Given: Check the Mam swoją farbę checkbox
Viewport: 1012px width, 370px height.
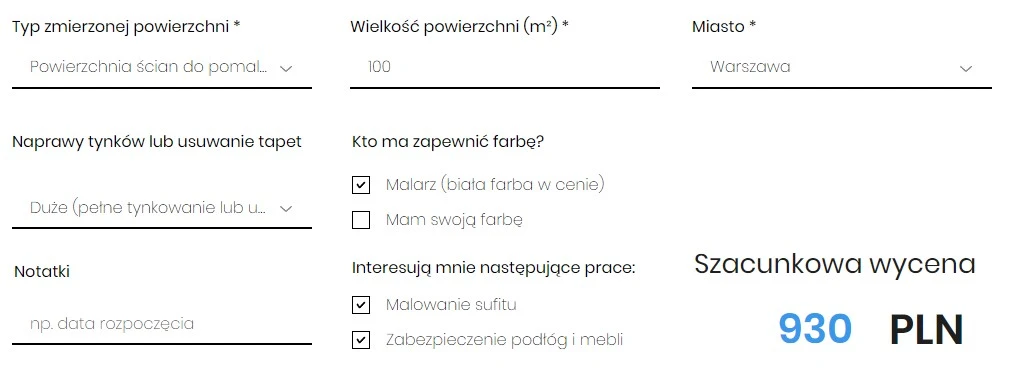Looking at the screenshot, I should 361,220.
